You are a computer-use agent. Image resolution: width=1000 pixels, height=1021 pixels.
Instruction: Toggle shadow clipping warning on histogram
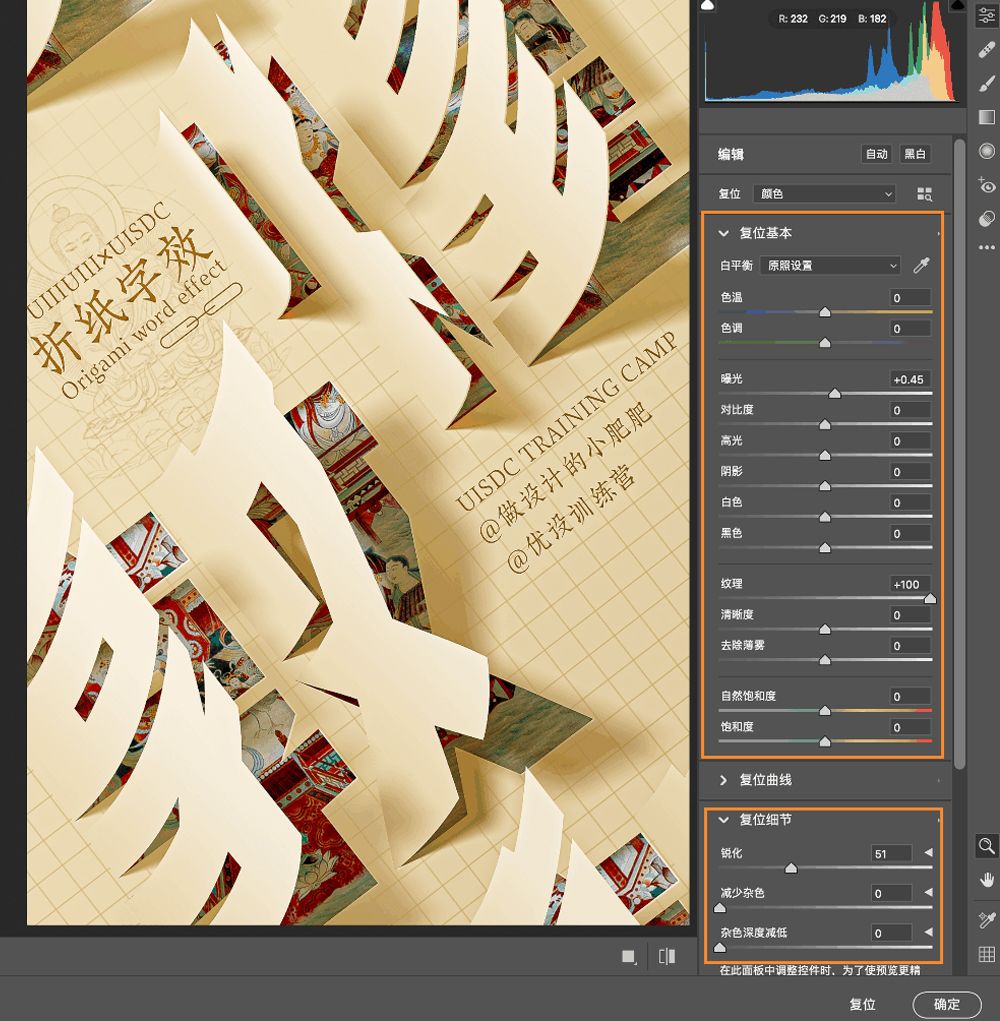click(x=708, y=6)
